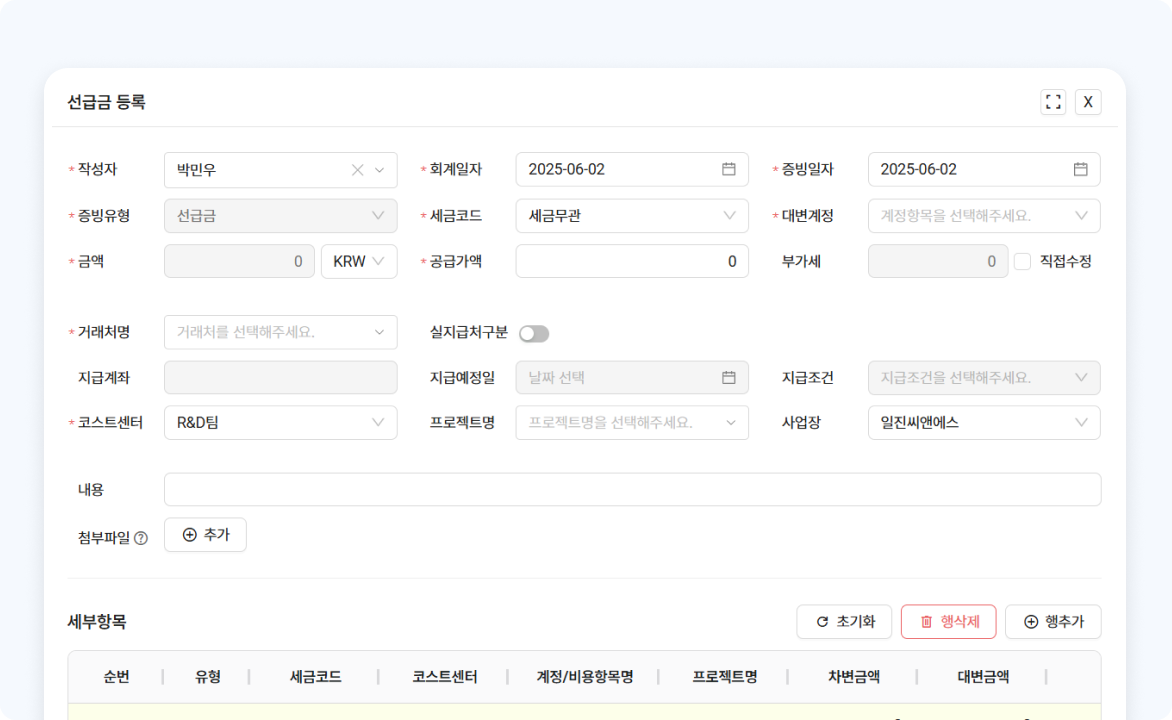Screen dimensions: 1172x720
Task: Click 추가 button to attach file
Action: click(205, 535)
